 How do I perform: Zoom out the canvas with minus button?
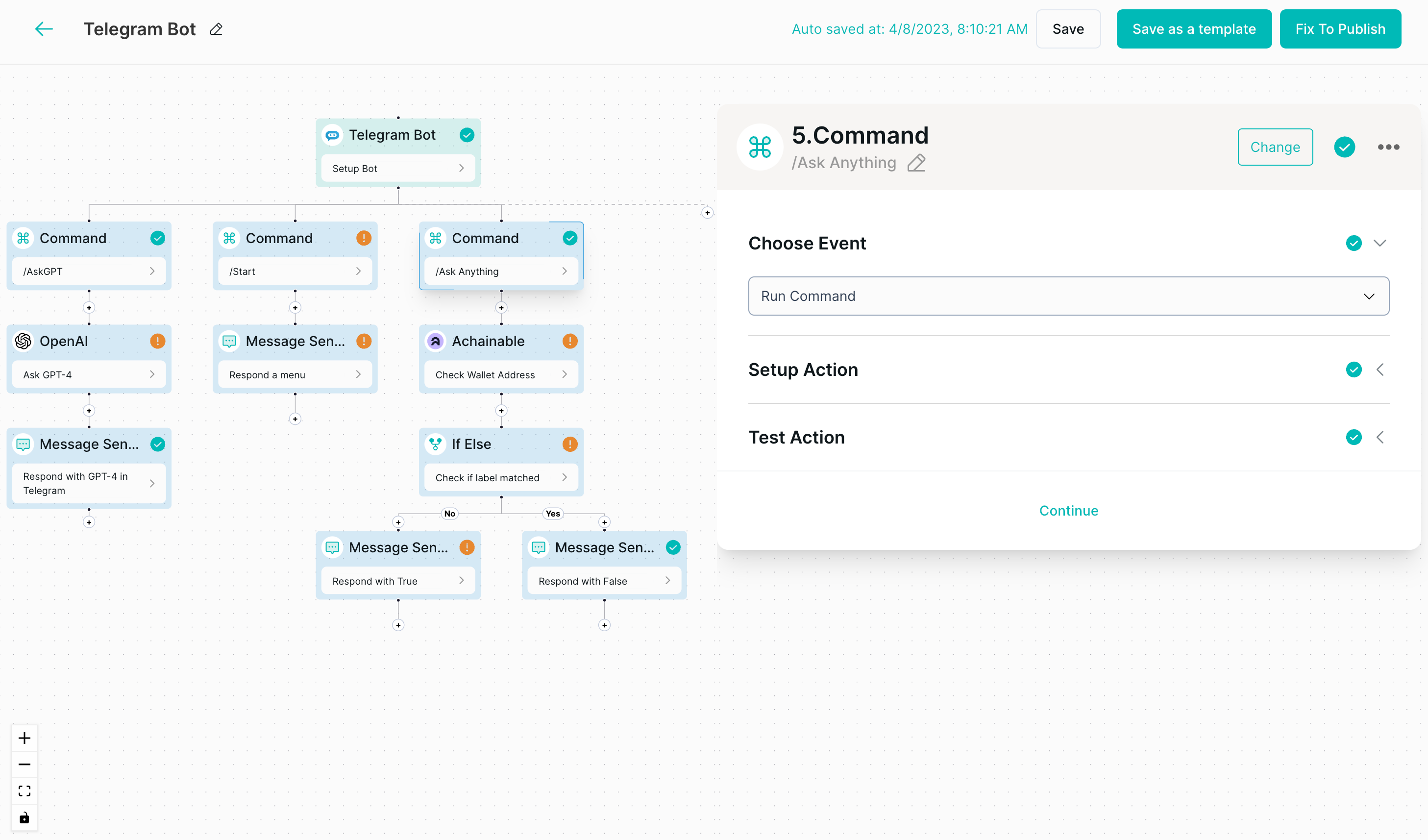pyautogui.click(x=25, y=765)
